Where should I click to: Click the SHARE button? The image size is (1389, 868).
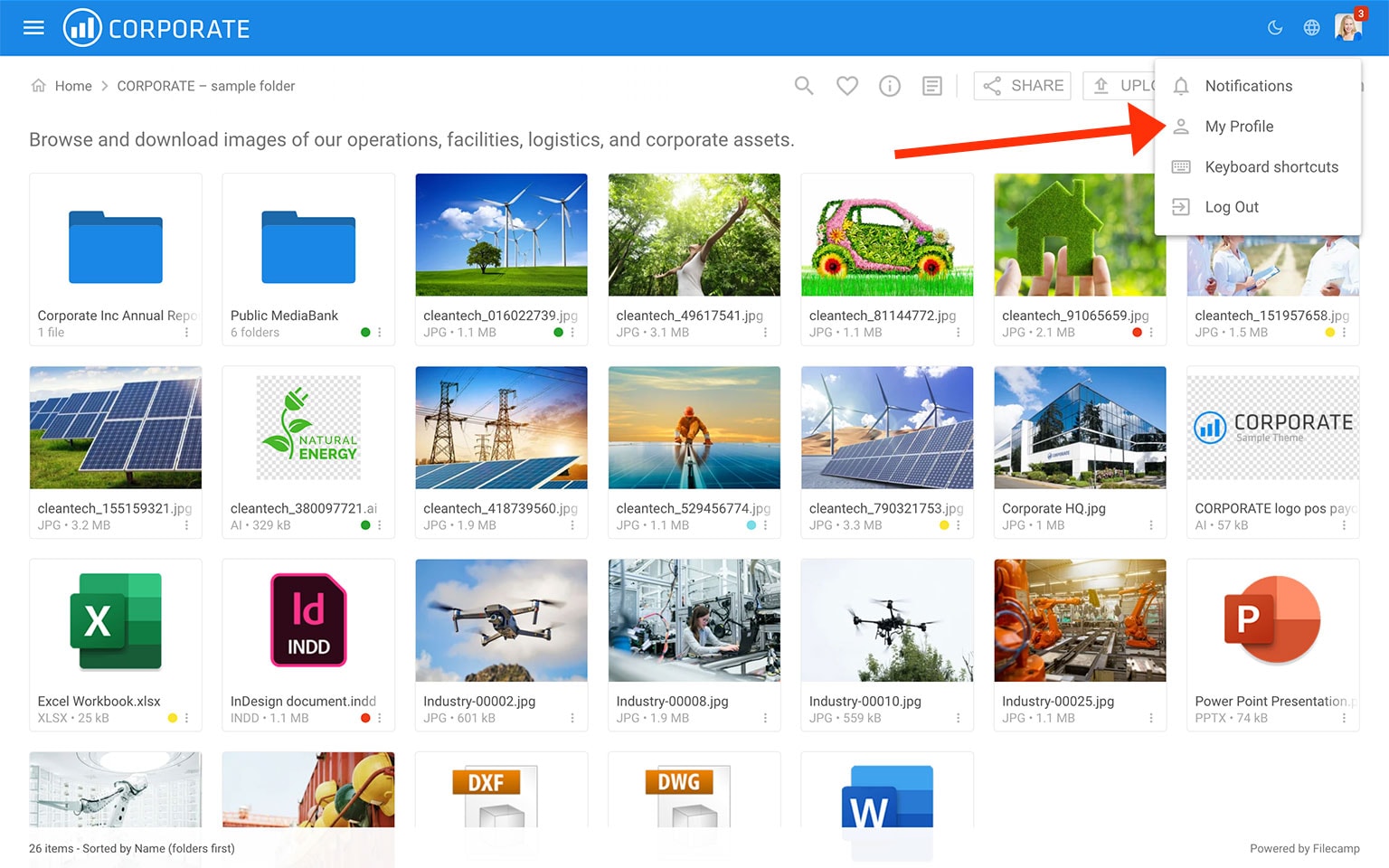pos(1022,86)
